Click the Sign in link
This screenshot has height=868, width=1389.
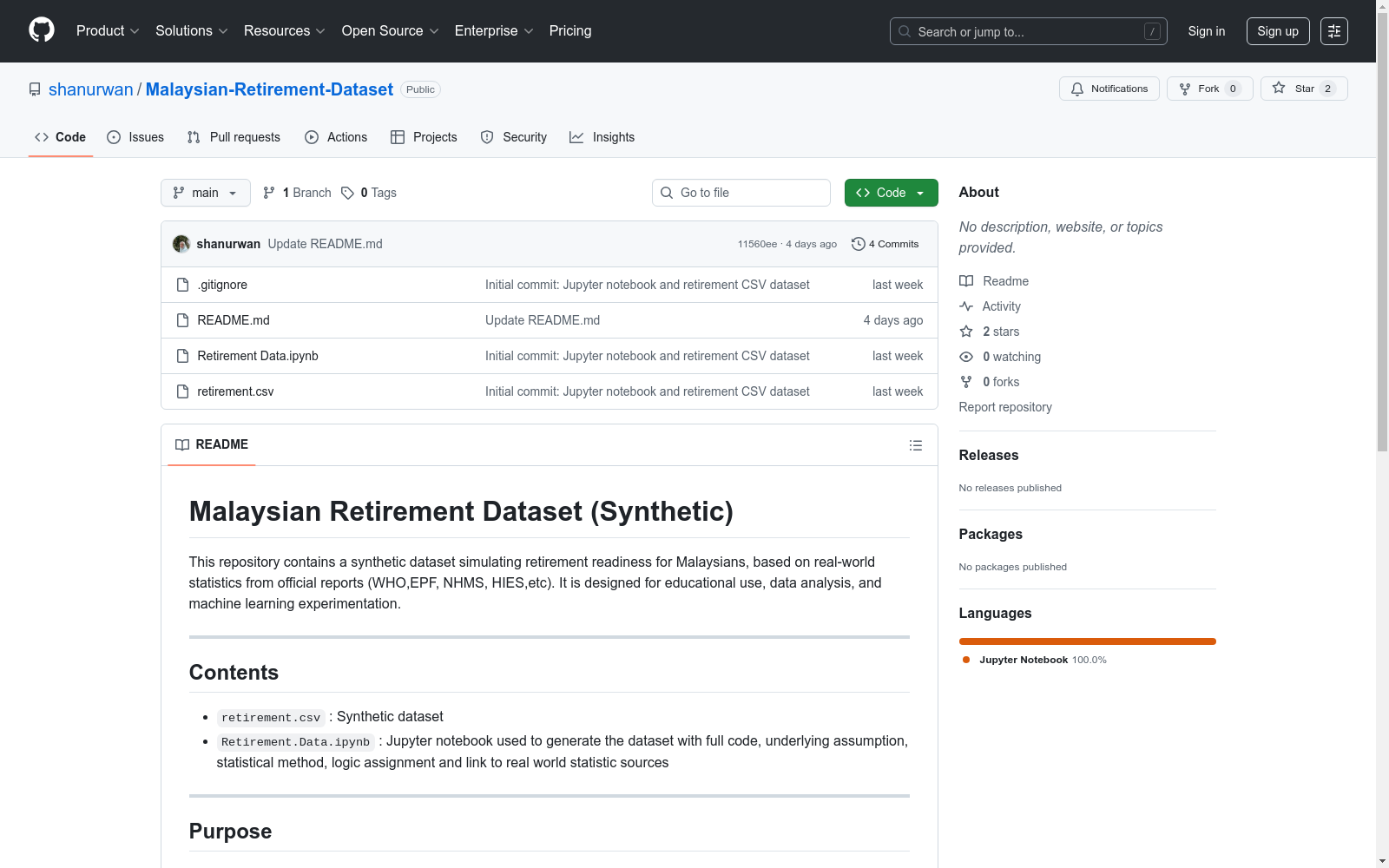(x=1207, y=31)
